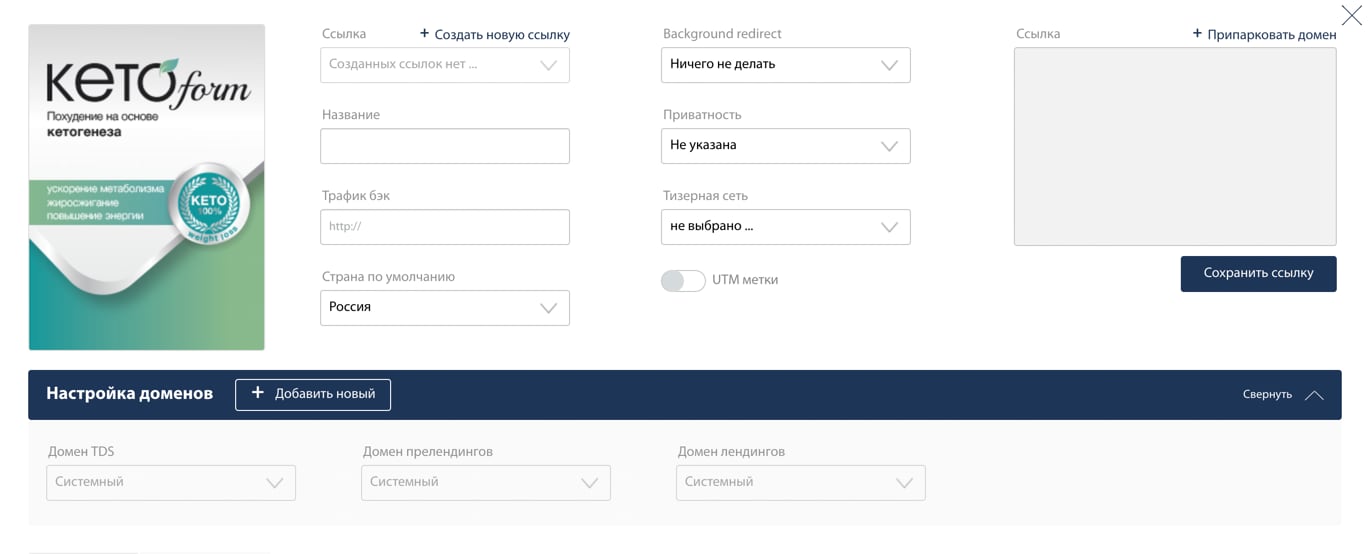
Task: Click into the Трафик бэк URL field
Action: (x=445, y=227)
